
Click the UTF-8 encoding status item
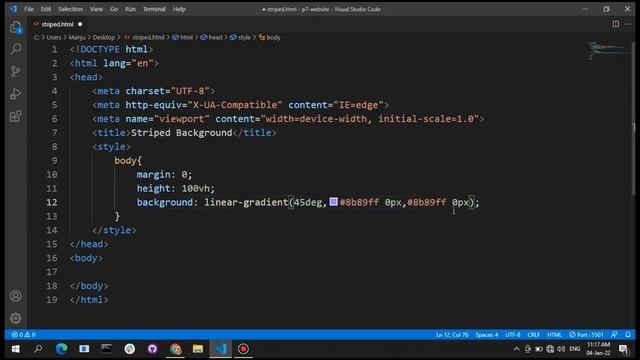pos(513,335)
